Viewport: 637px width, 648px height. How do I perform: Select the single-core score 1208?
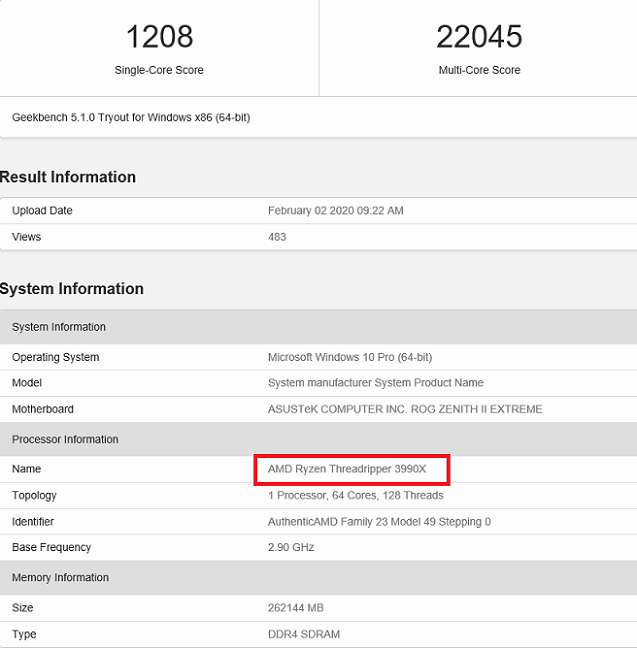pos(159,37)
